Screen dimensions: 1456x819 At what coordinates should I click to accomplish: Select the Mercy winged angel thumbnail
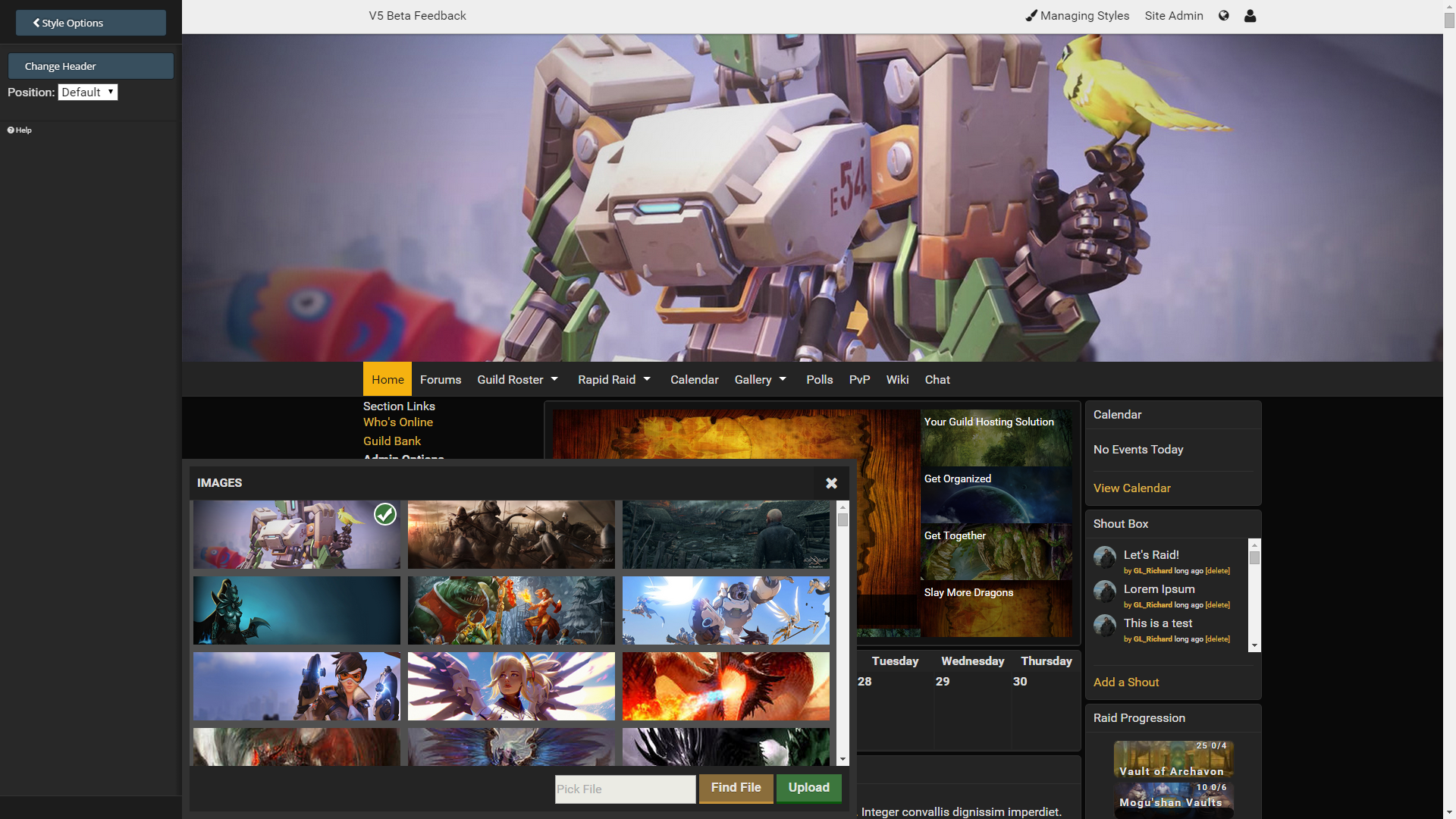coord(511,686)
